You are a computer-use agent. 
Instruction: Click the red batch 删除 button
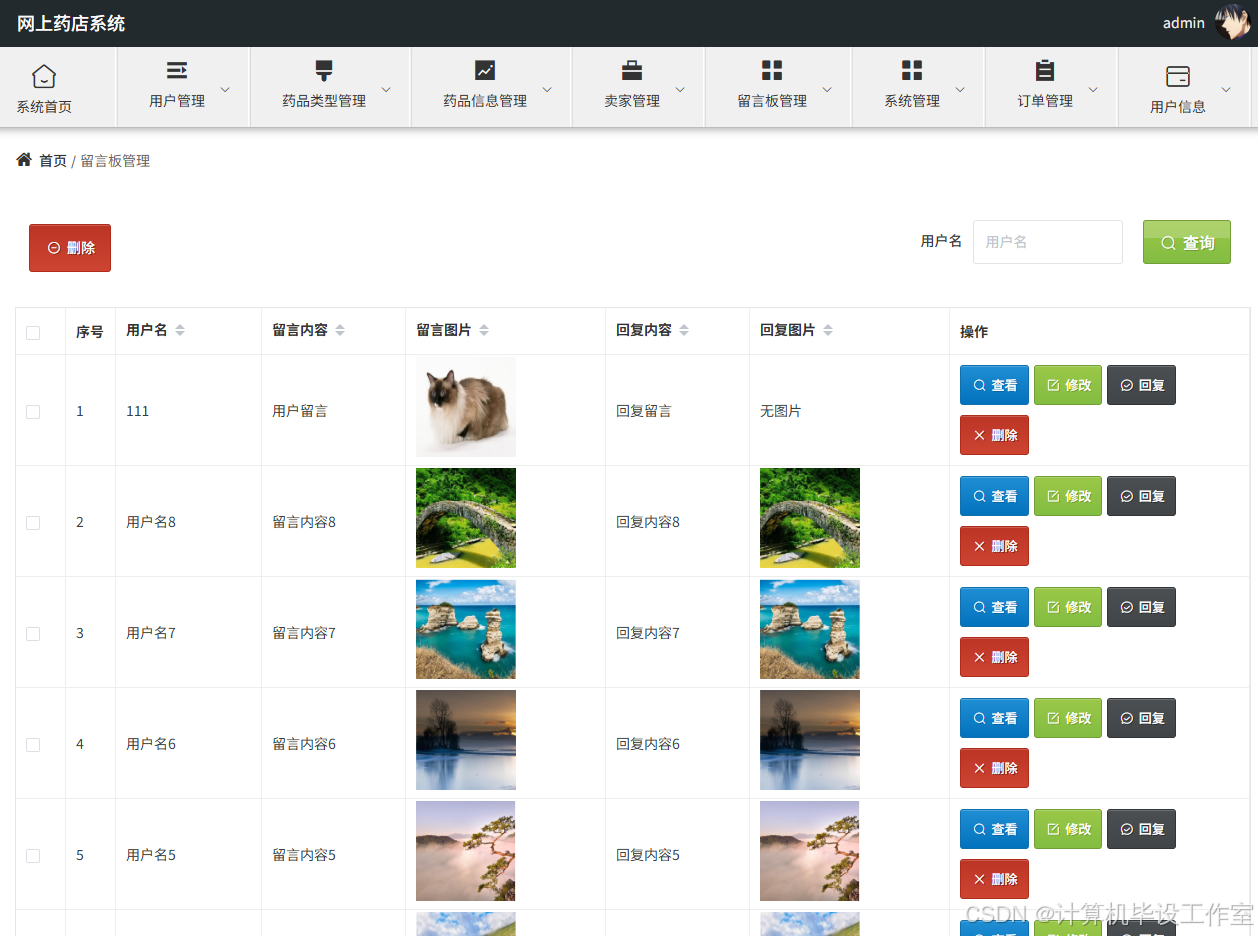click(70, 248)
